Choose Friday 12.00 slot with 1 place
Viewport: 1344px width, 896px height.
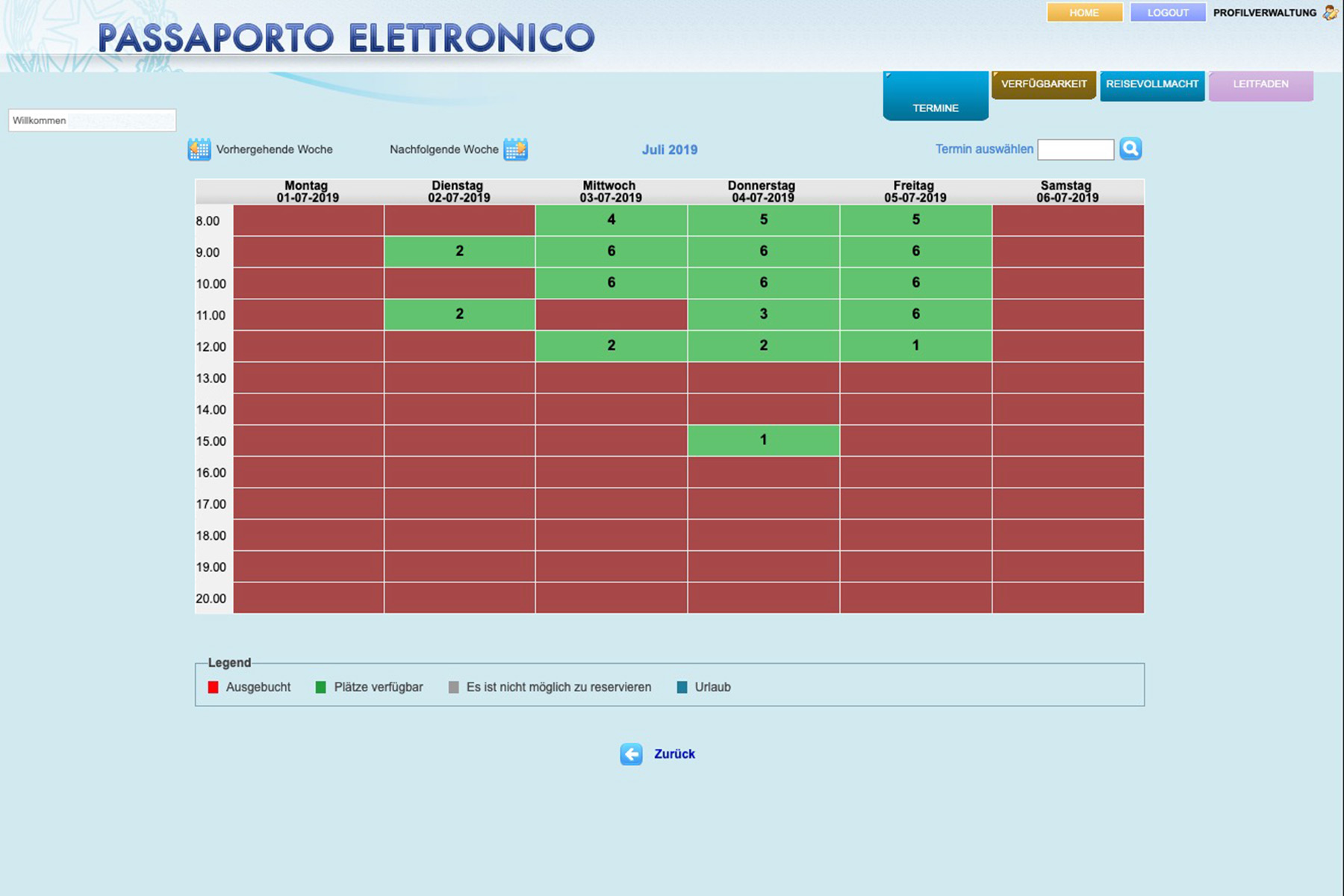pos(915,346)
